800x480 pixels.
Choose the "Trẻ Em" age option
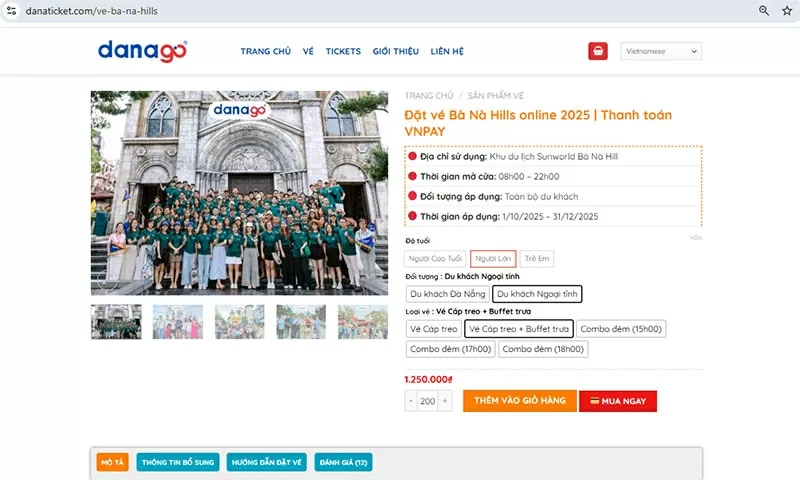[x=537, y=259]
